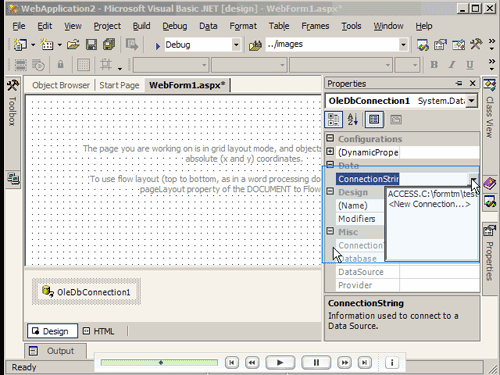Open the Debug configuration dropdown
The height and width of the screenshot is (375, 500).
tap(236, 45)
